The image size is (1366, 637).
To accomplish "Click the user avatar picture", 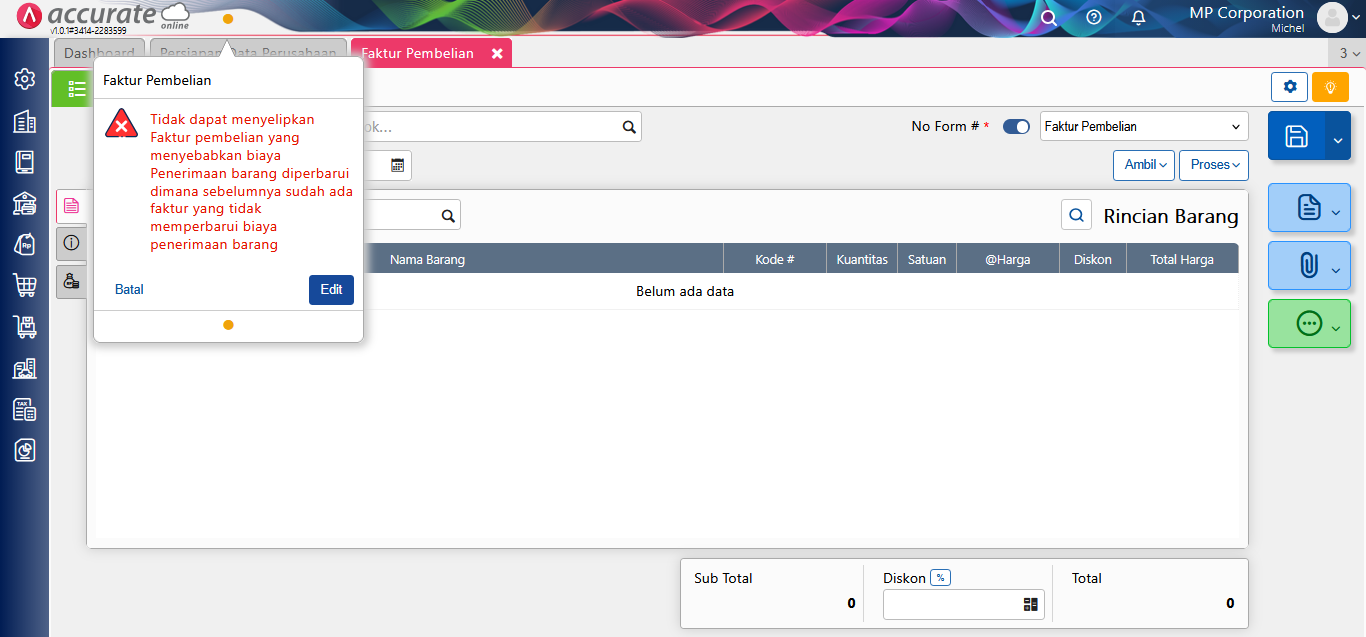I will (1332, 17).
